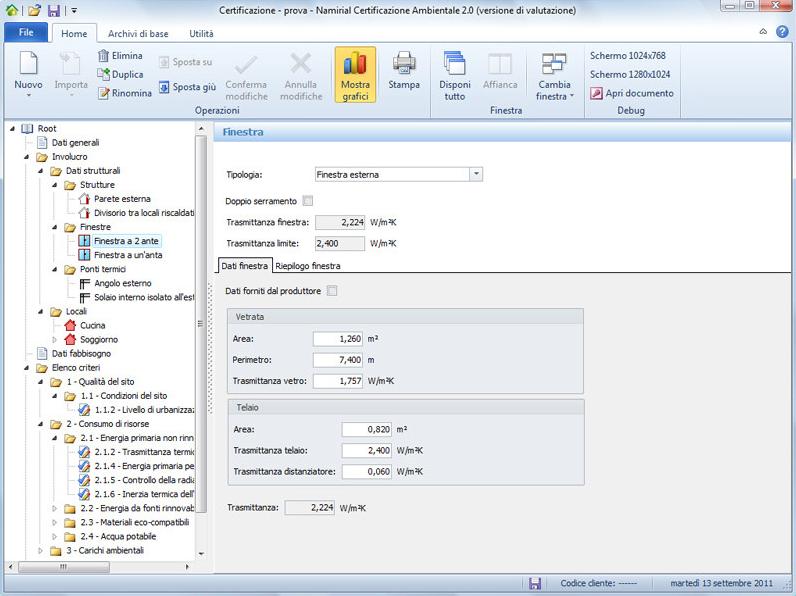Select Finestra a un'anta tree item
This screenshot has height=596, width=796.
coord(128,255)
